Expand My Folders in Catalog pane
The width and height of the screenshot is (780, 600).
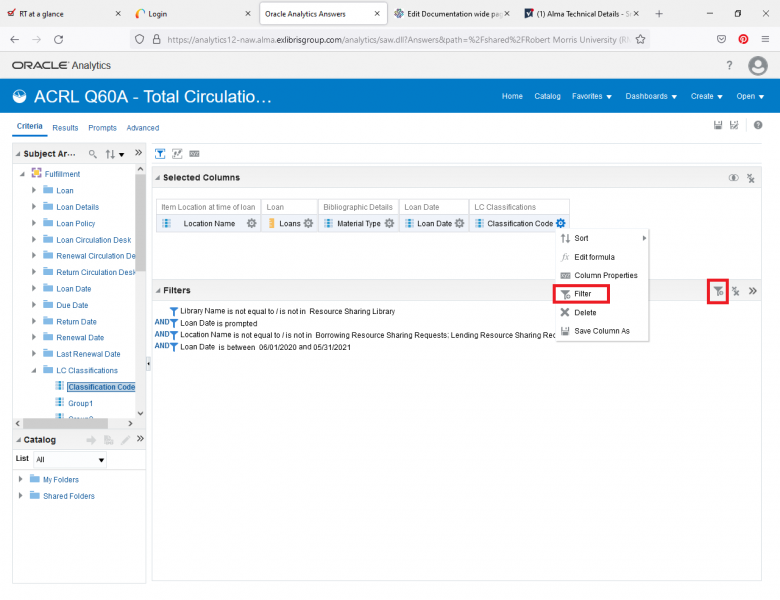coord(20,479)
